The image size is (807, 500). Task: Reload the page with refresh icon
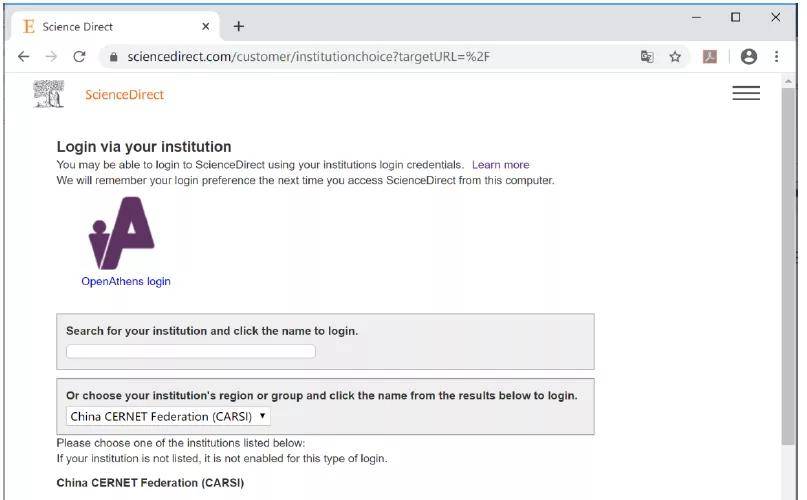79,56
